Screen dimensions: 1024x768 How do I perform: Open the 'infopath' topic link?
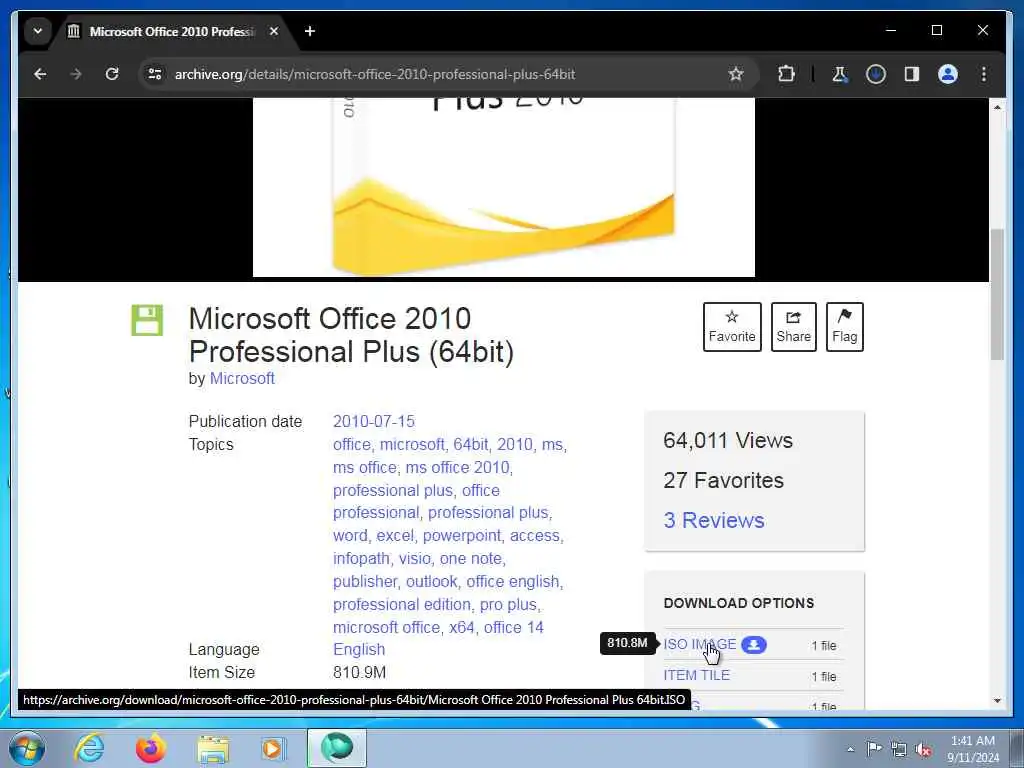coord(361,559)
